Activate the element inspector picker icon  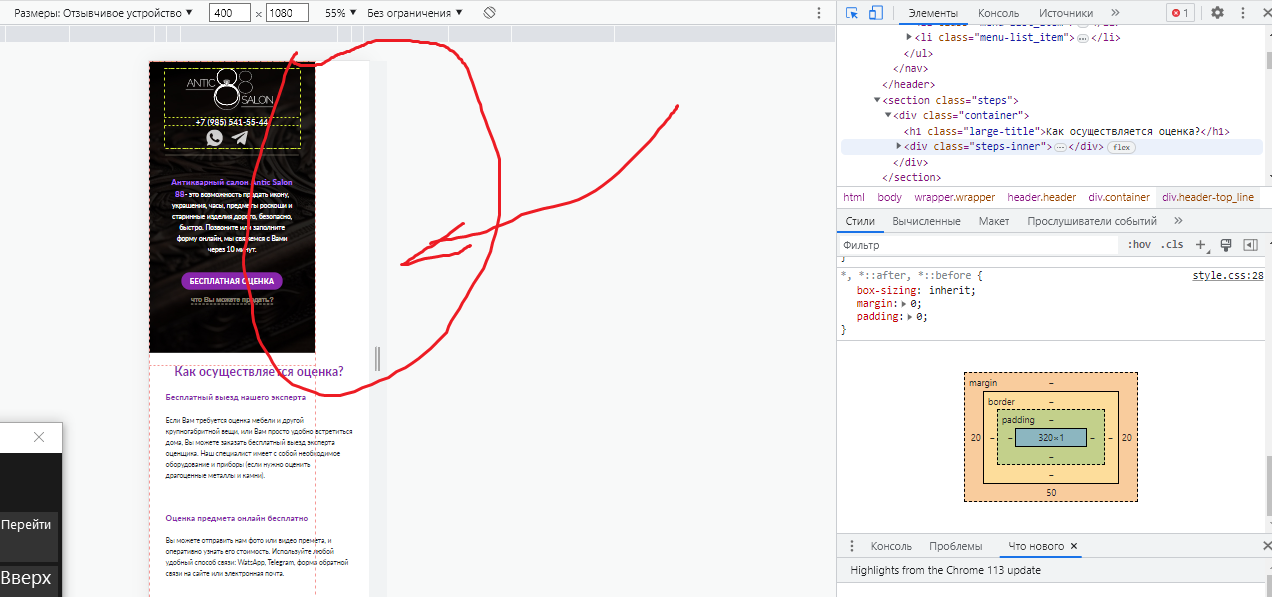point(852,13)
